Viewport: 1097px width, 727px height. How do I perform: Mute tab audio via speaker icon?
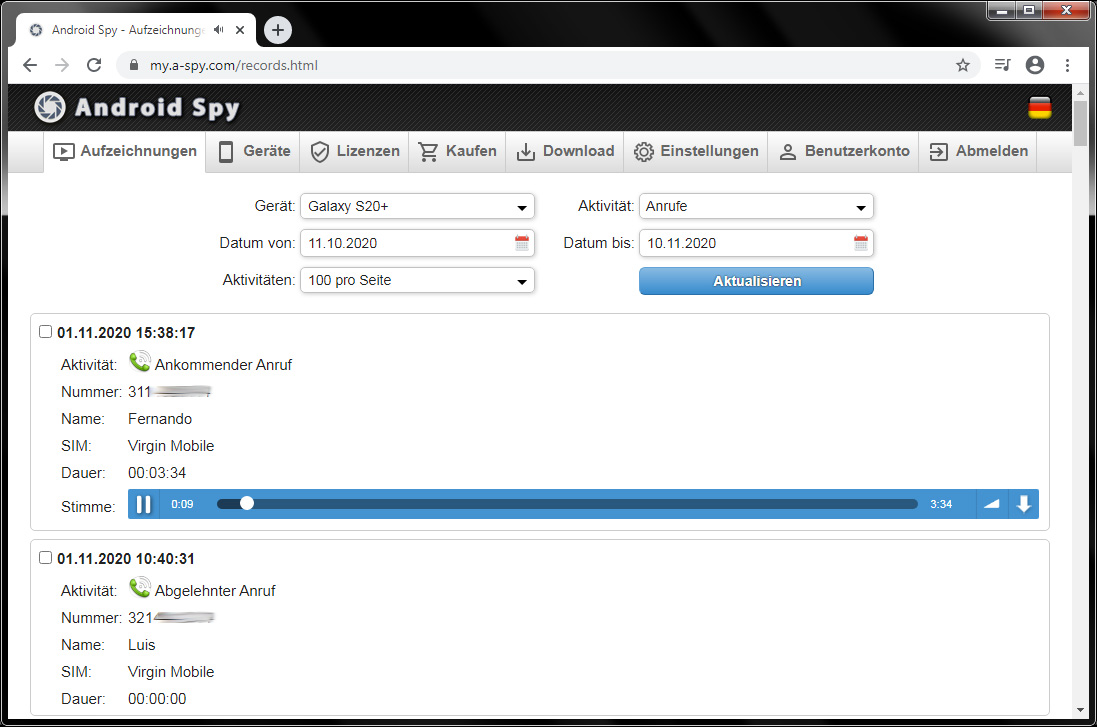219,29
